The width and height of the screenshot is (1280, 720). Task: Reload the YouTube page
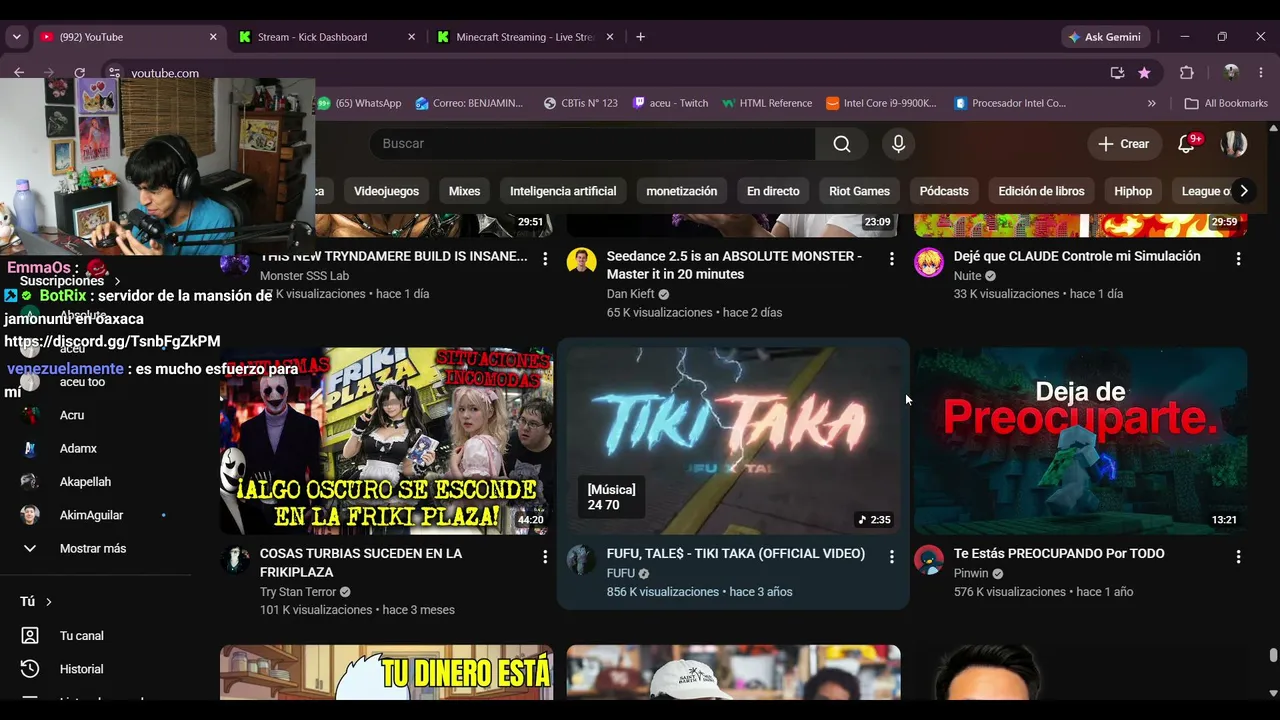tap(80, 72)
